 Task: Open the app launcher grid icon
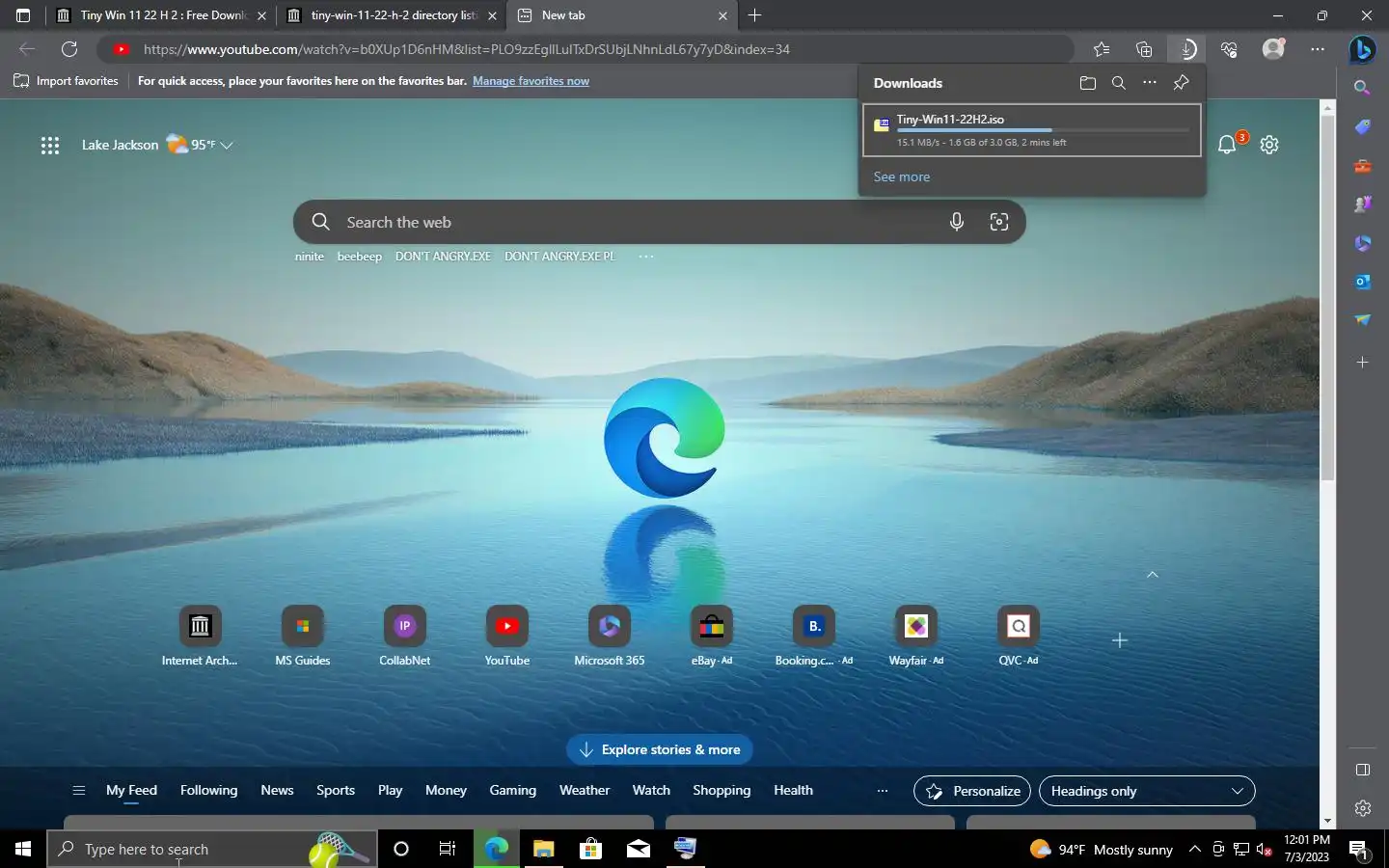pyautogui.click(x=50, y=146)
